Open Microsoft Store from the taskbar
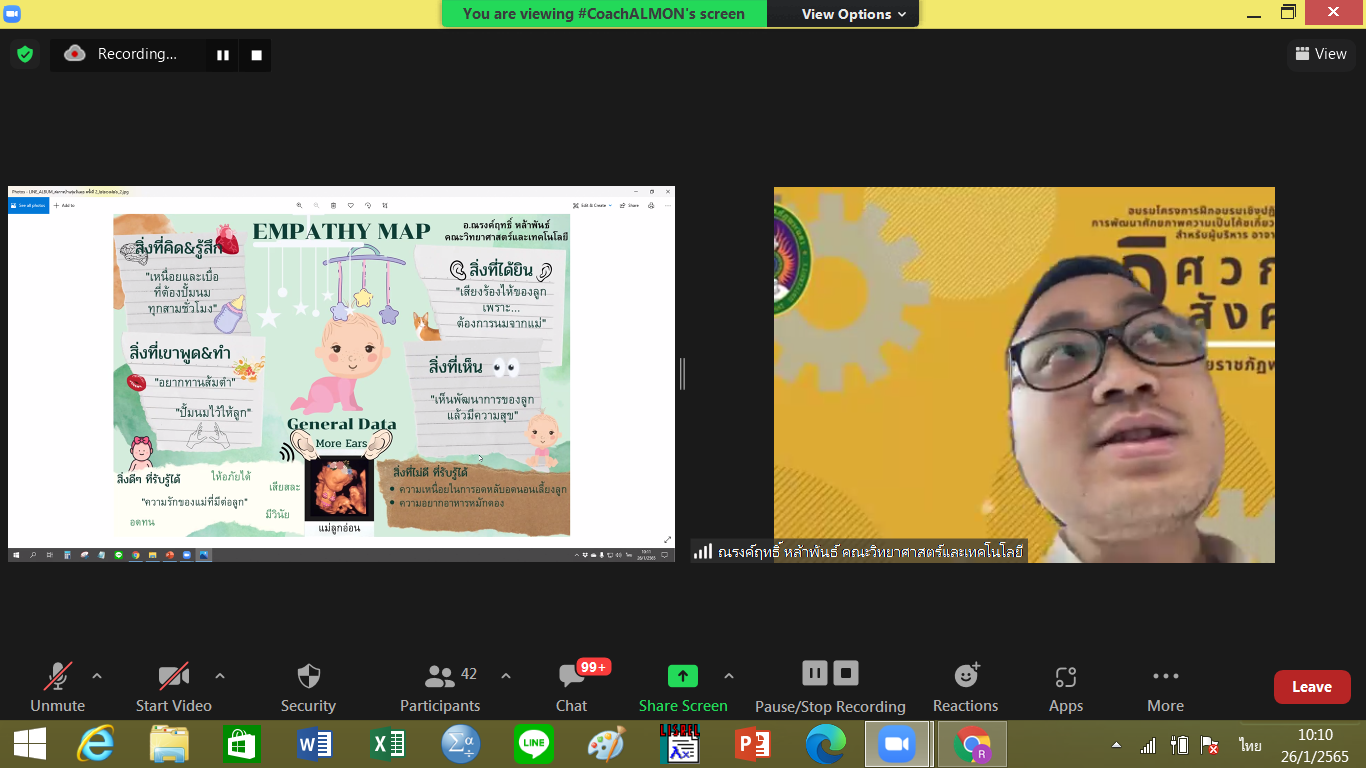This screenshot has height=768, width=1366. coord(243,744)
